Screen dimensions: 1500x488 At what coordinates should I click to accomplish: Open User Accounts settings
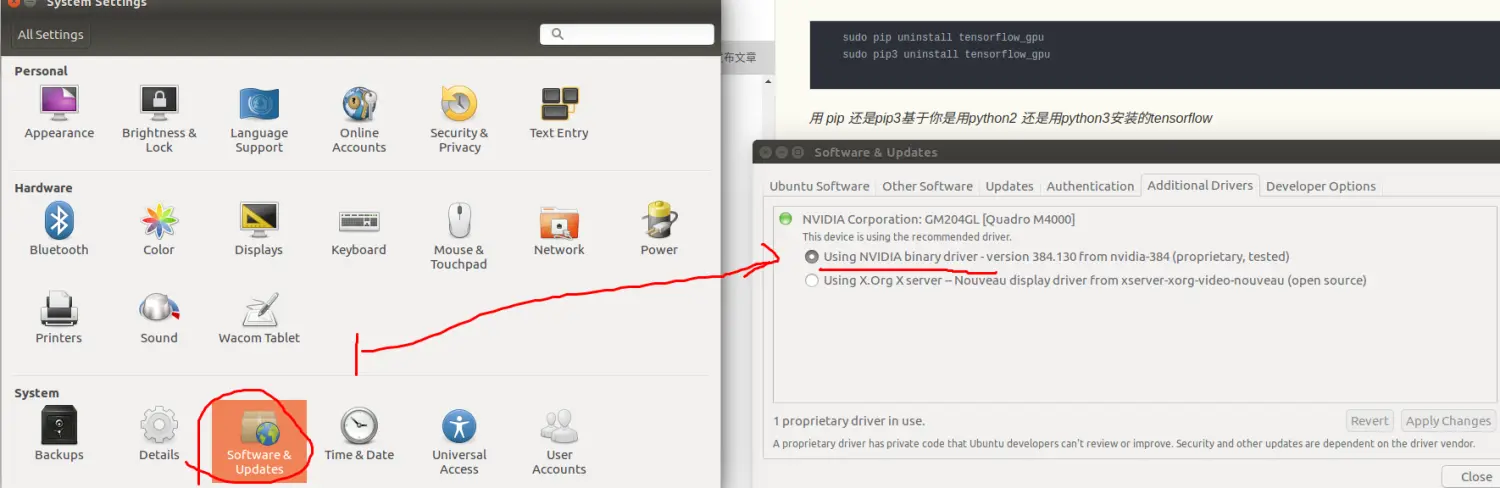click(x=559, y=440)
